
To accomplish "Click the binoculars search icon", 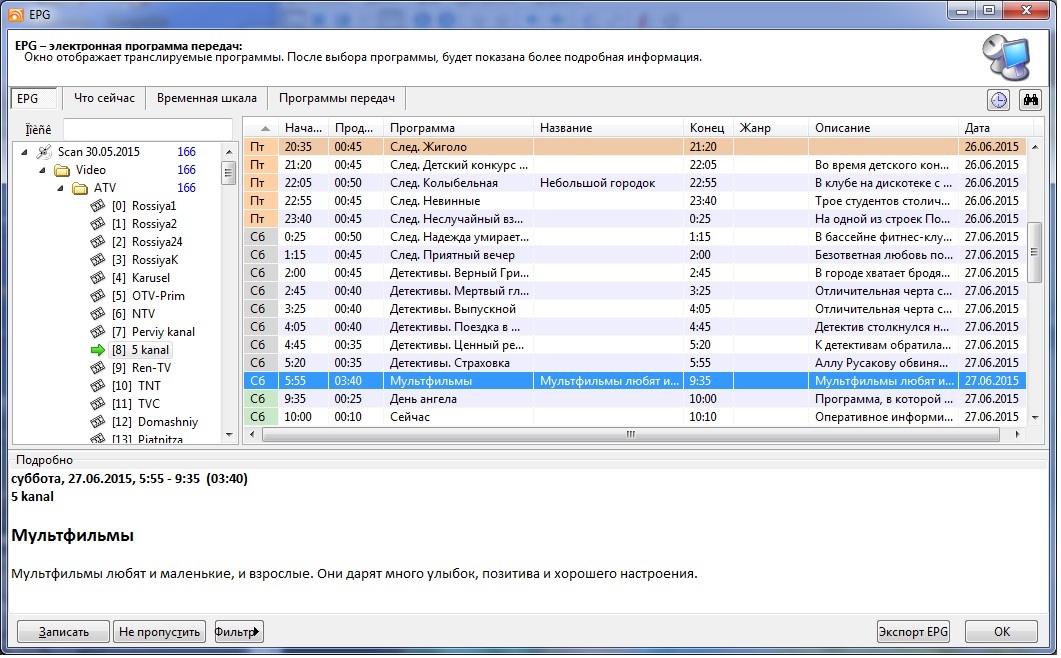I will click(1030, 100).
